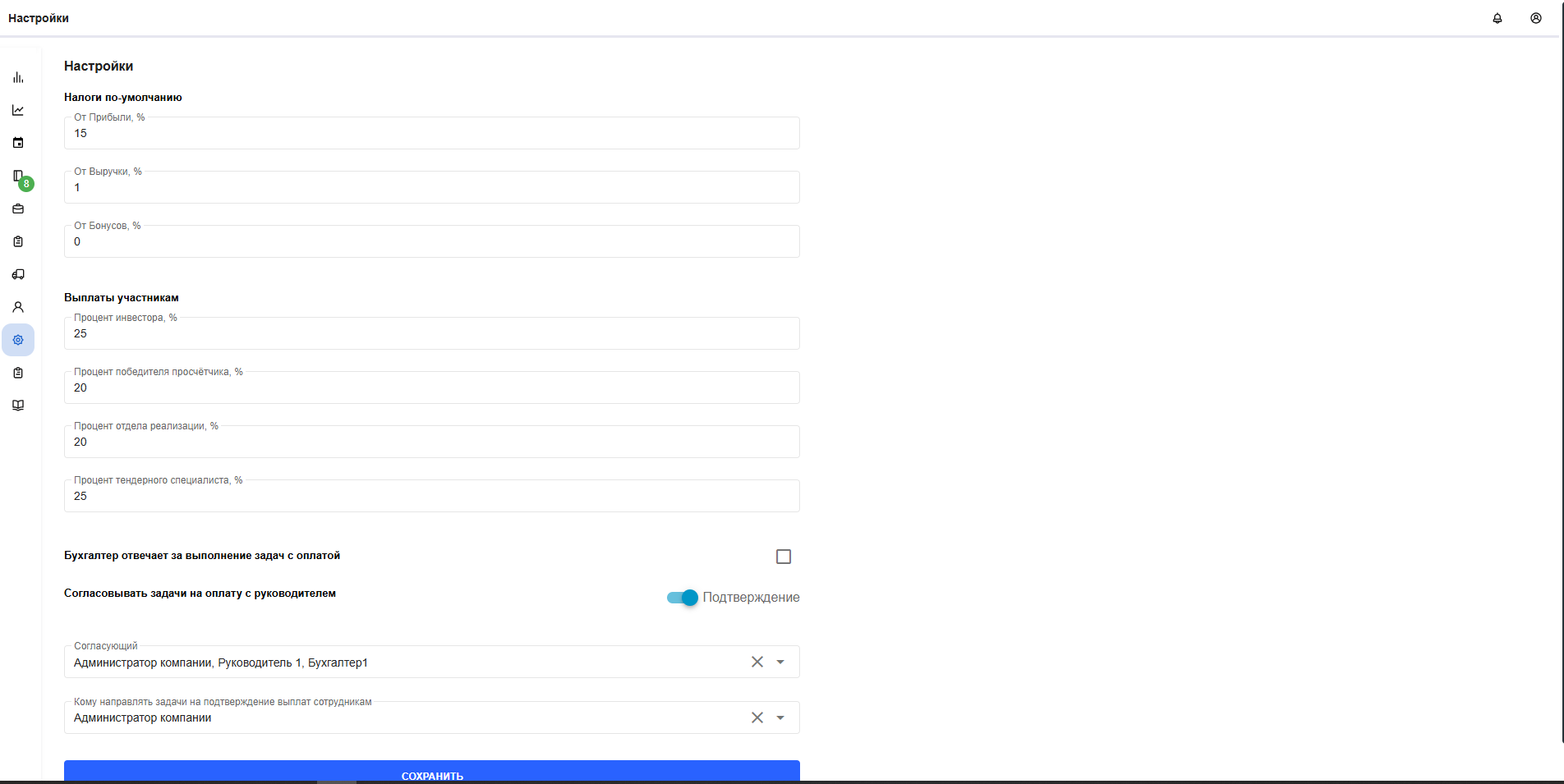Click the Выплаты участникам heading
The width and height of the screenshot is (1564, 784).
[x=122, y=297]
